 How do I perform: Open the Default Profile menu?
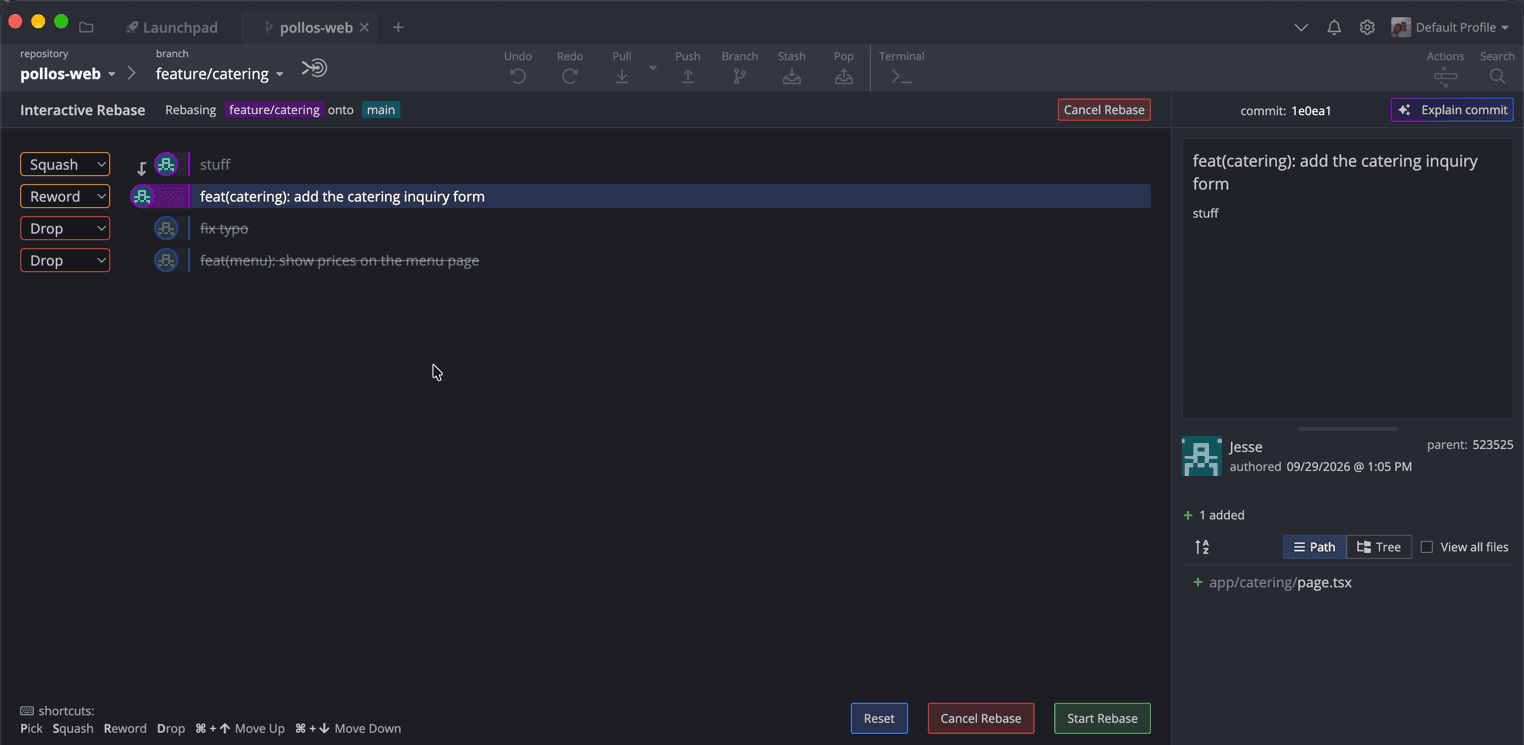click(1450, 27)
